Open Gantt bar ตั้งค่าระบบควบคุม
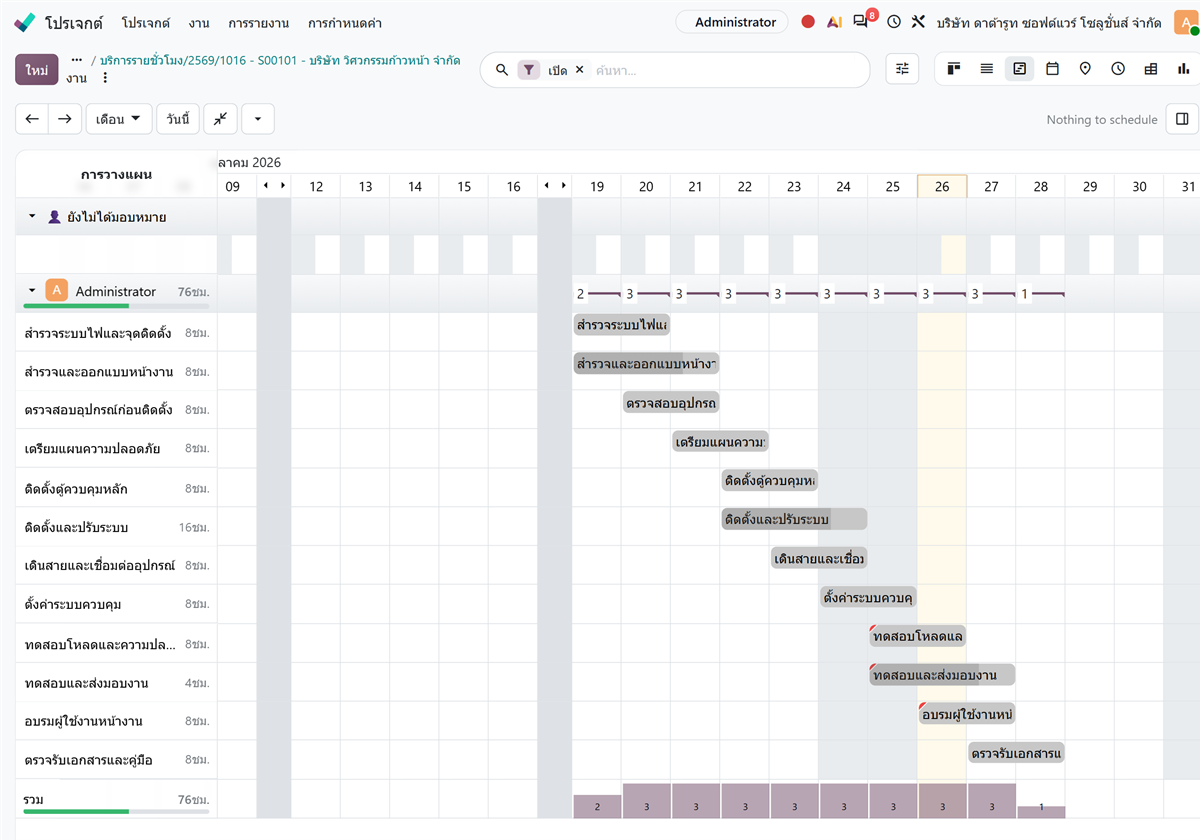The width and height of the screenshot is (1200, 840). pyautogui.click(x=868, y=597)
